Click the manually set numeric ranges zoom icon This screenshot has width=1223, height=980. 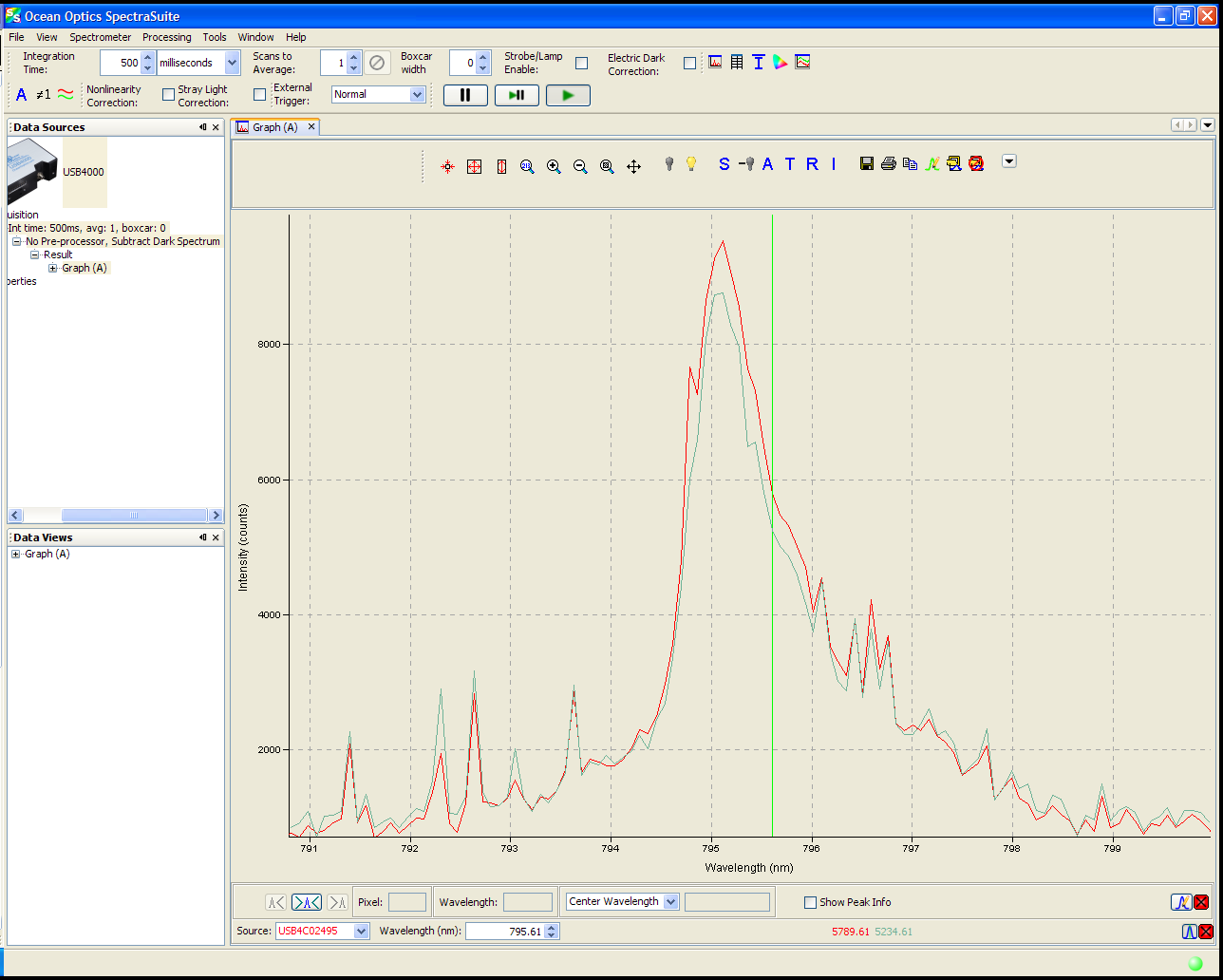pyautogui.click(x=527, y=166)
